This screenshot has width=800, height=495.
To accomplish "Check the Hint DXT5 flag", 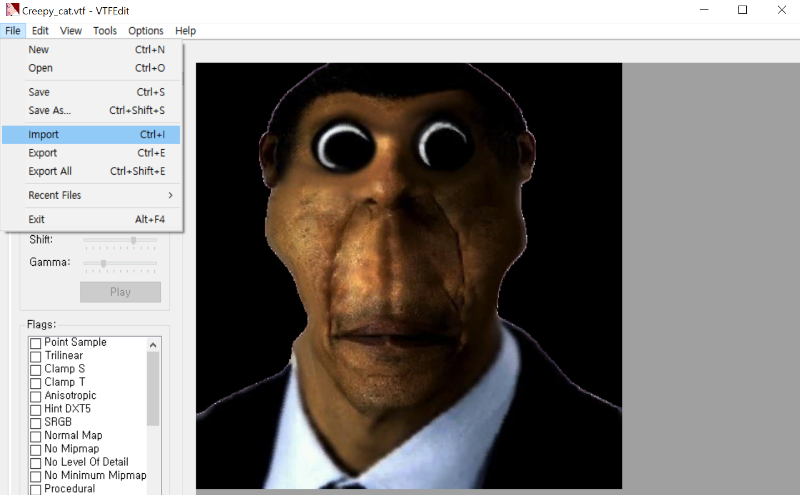I will point(35,409).
